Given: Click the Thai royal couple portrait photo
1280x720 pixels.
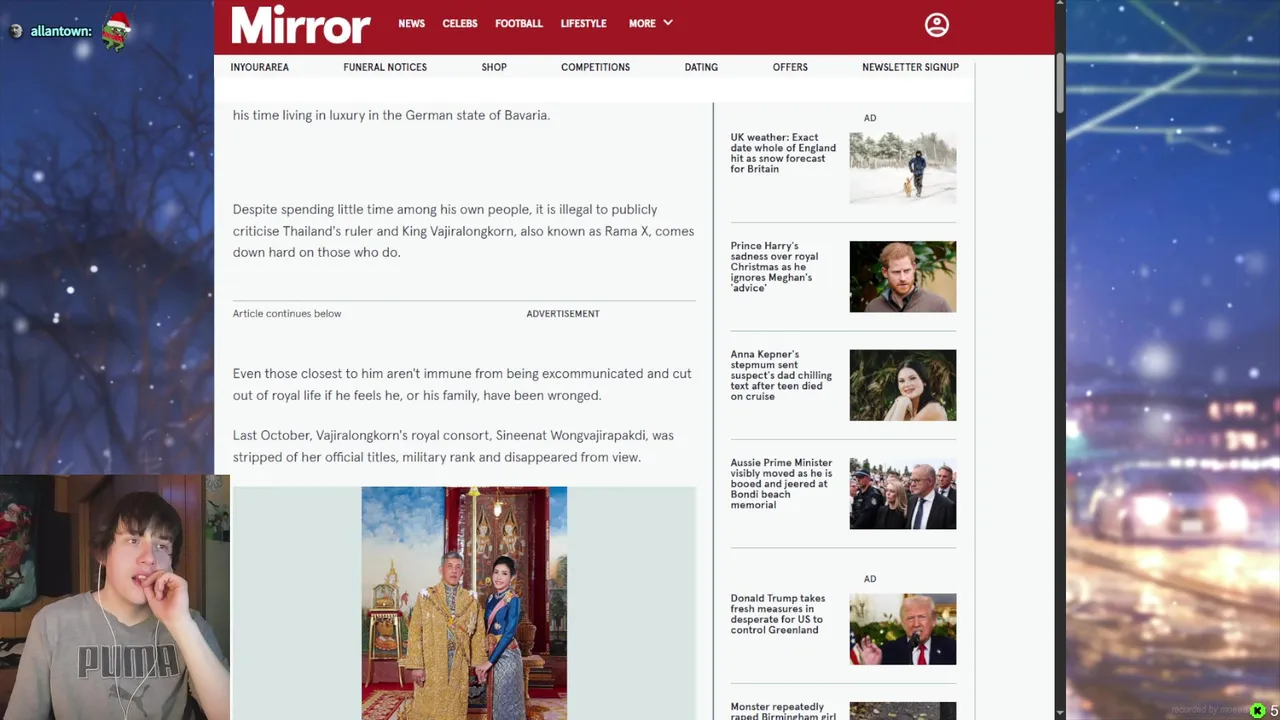Looking at the screenshot, I should pos(464,603).
